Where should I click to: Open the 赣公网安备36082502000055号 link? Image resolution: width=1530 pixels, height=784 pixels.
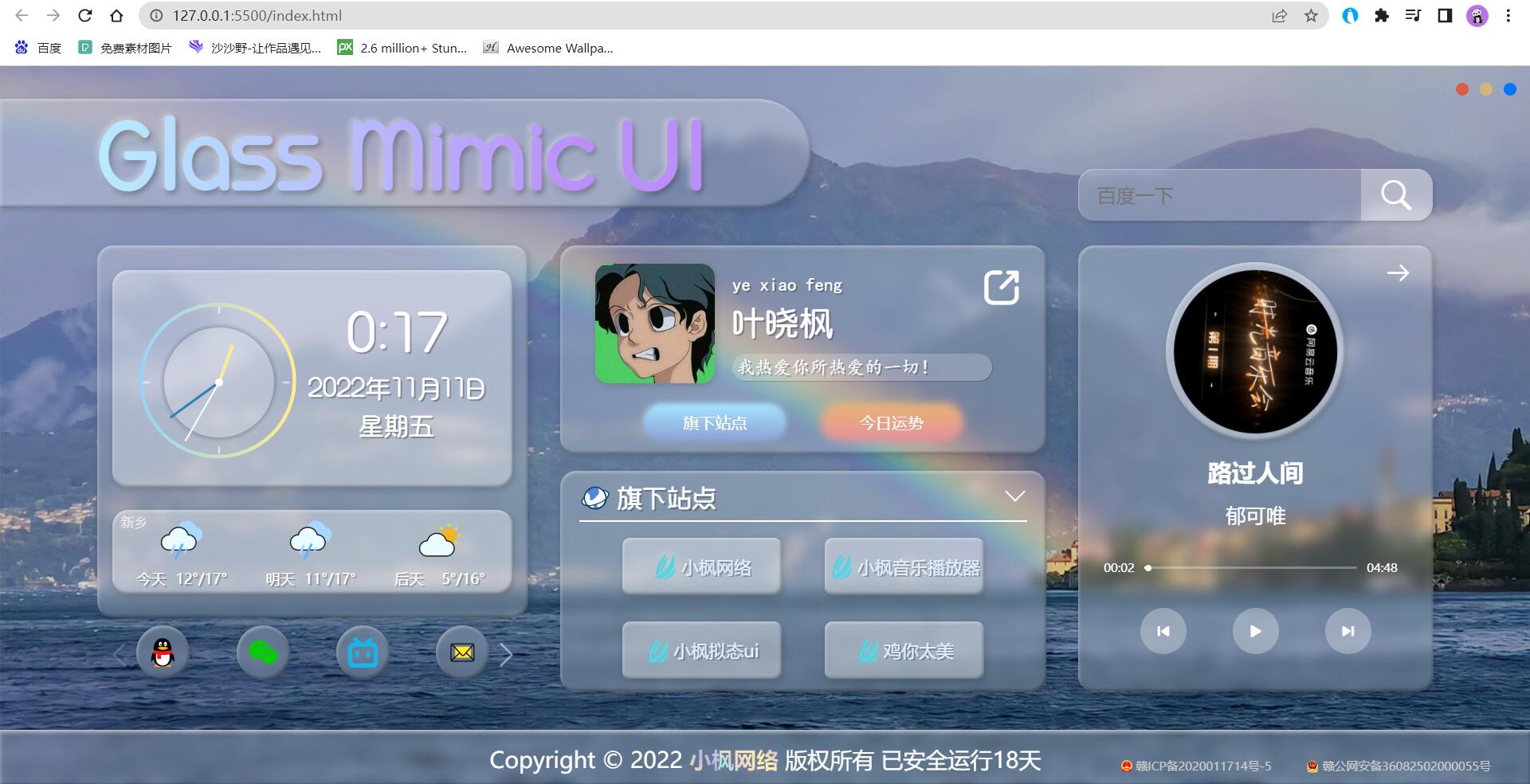1399,766
